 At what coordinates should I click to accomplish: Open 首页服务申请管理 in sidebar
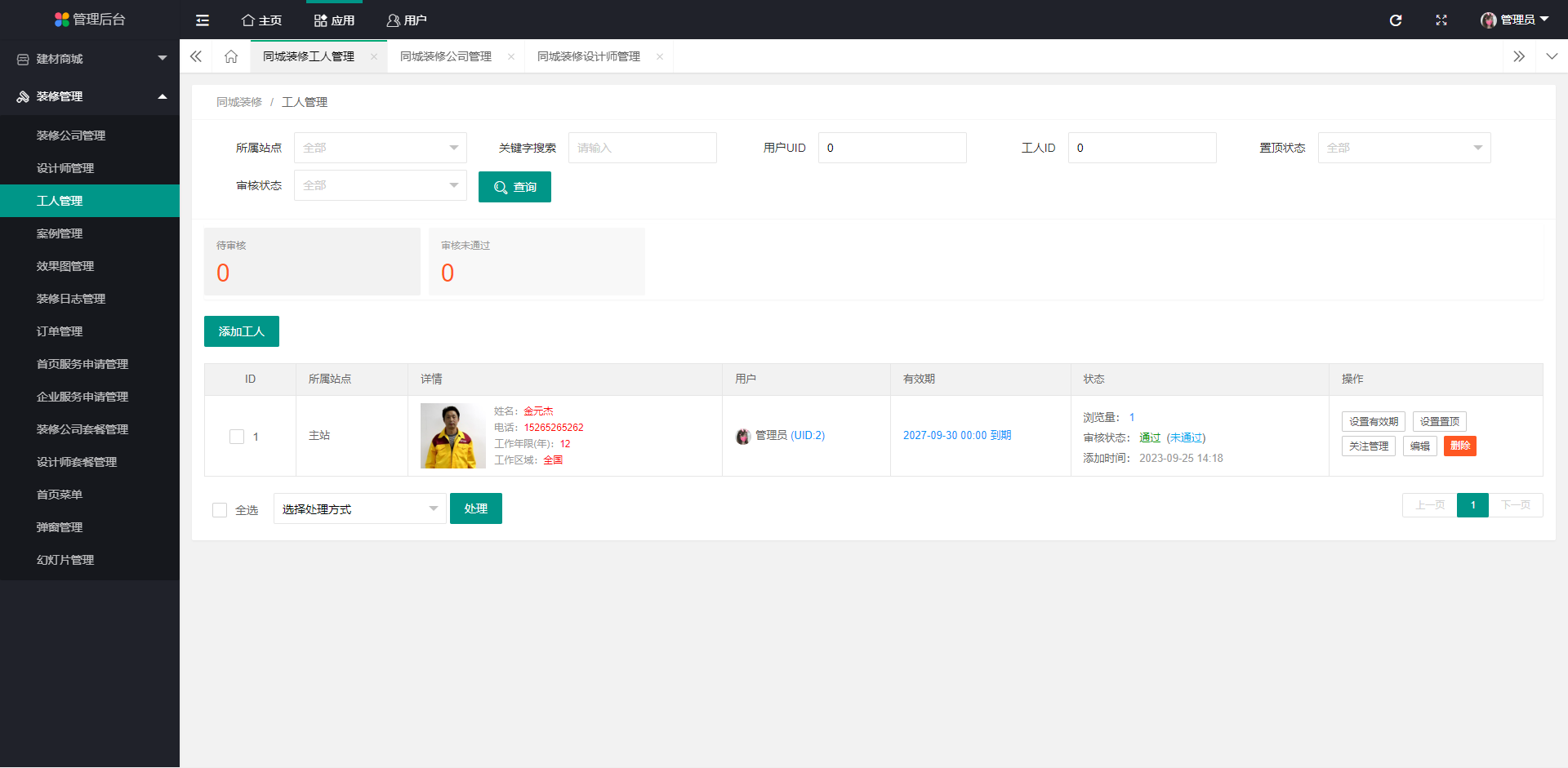coord(90,364)
